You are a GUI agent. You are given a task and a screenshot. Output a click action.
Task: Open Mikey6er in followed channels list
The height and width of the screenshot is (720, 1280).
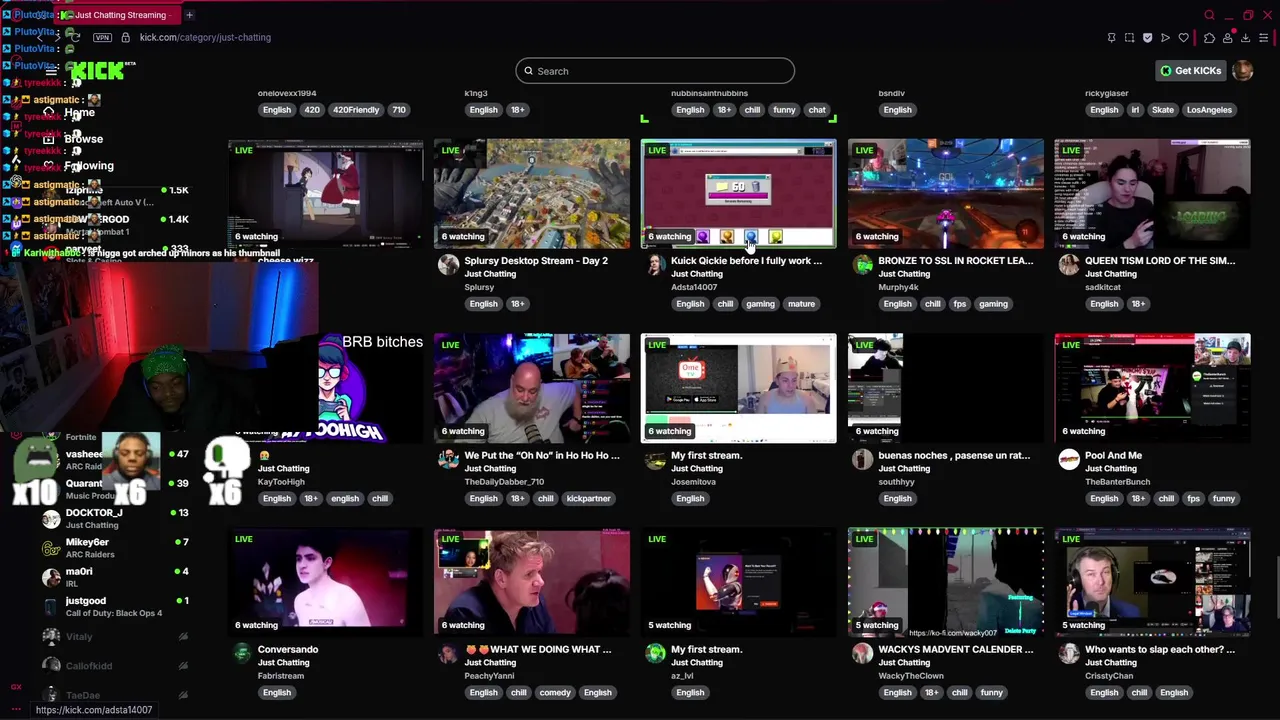[x=114, y=548]
